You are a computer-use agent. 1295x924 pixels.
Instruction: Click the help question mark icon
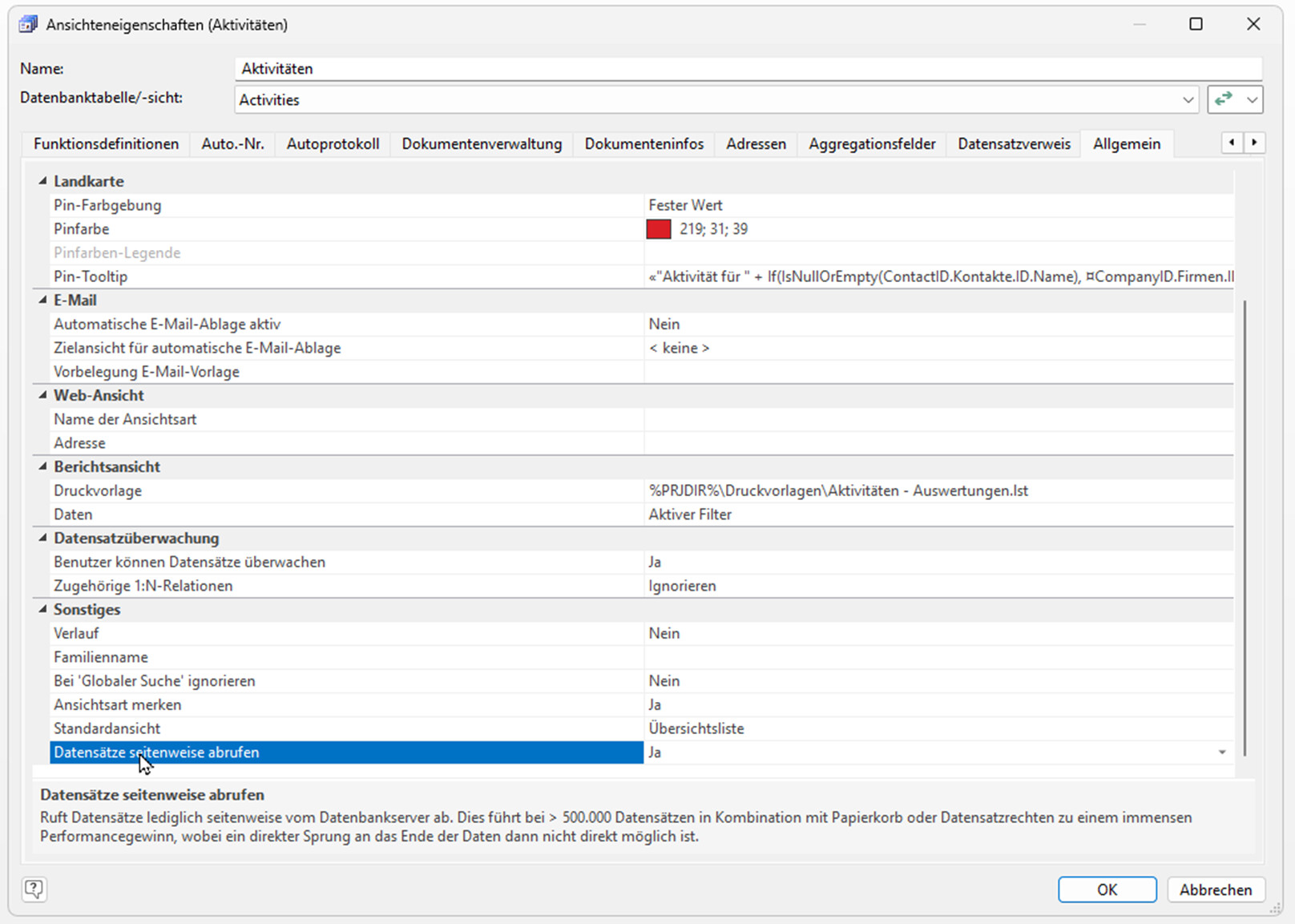pyautogui.click(x=34, y=889)
